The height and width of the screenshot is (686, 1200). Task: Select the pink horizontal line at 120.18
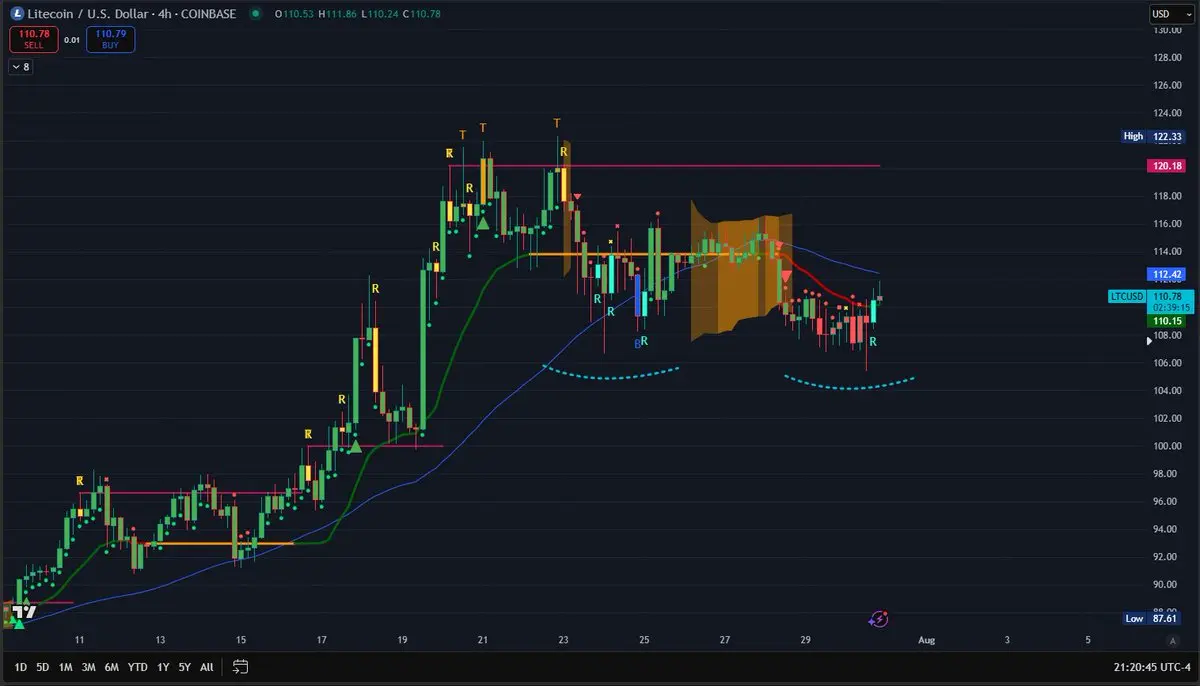pyautogui.click(x=665, y=166)
